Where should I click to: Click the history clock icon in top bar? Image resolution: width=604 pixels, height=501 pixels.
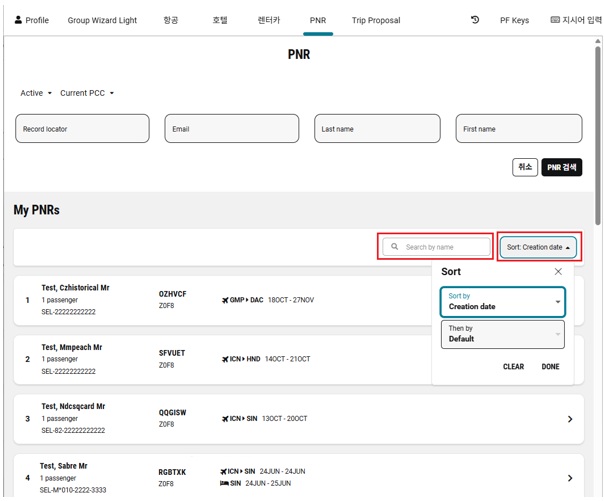pos(474,20)
